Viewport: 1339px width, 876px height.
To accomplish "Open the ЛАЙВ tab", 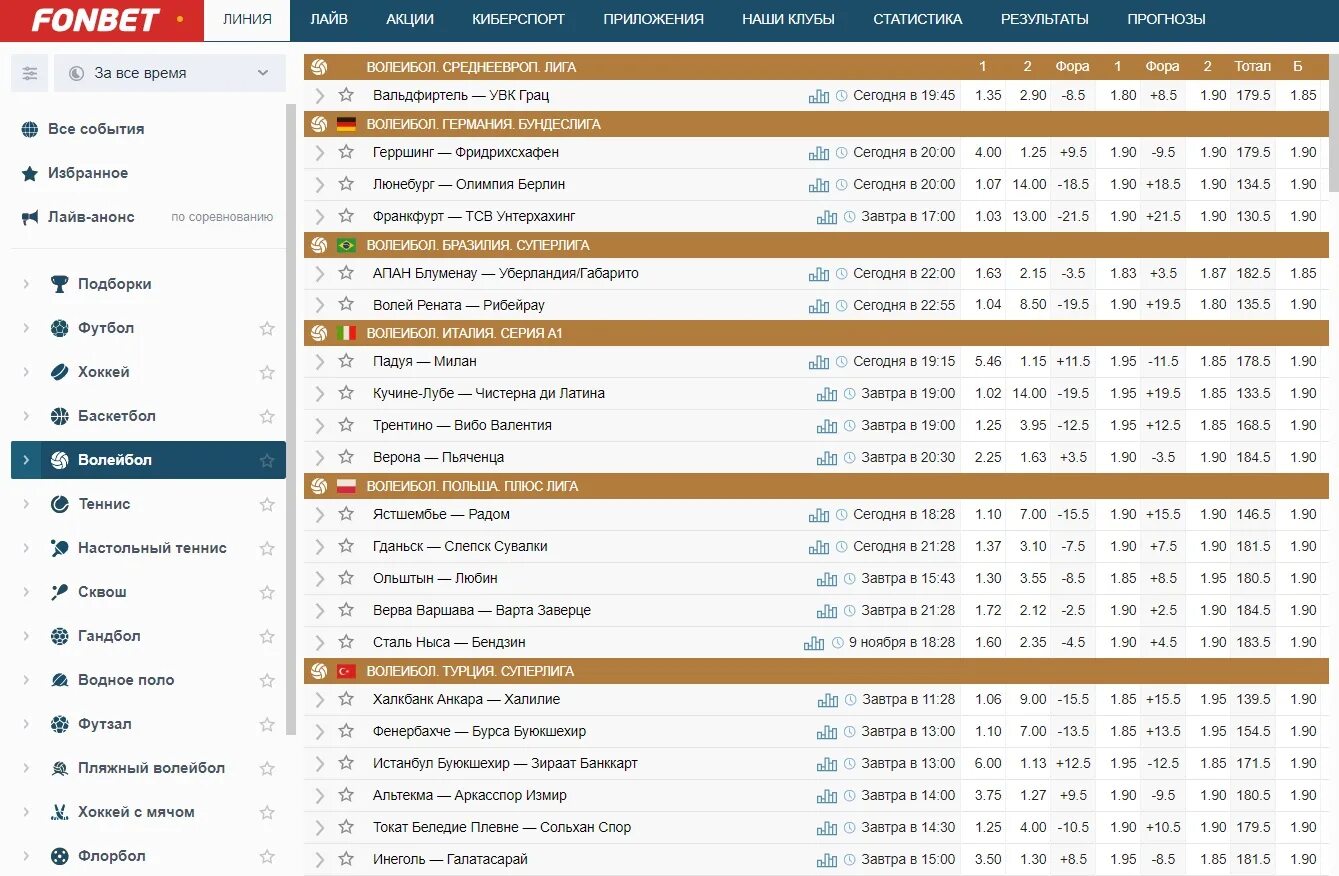I will (329, 19).
